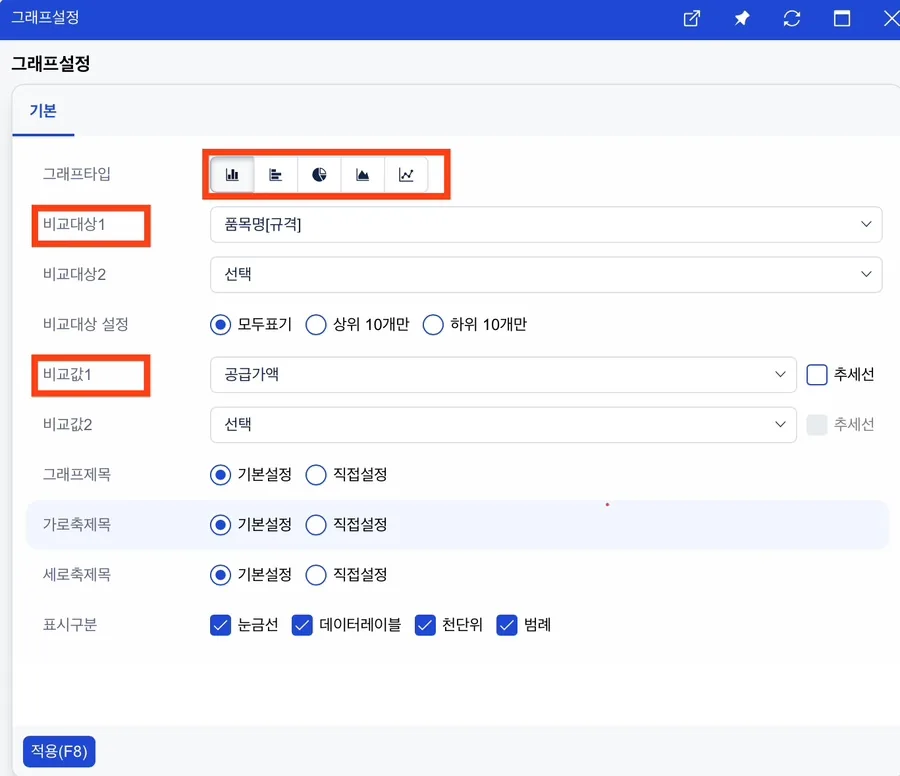The height and width of the screenshot is (776, 900).
Task: Select the pie chart graph type
Action: pos(319,174)
